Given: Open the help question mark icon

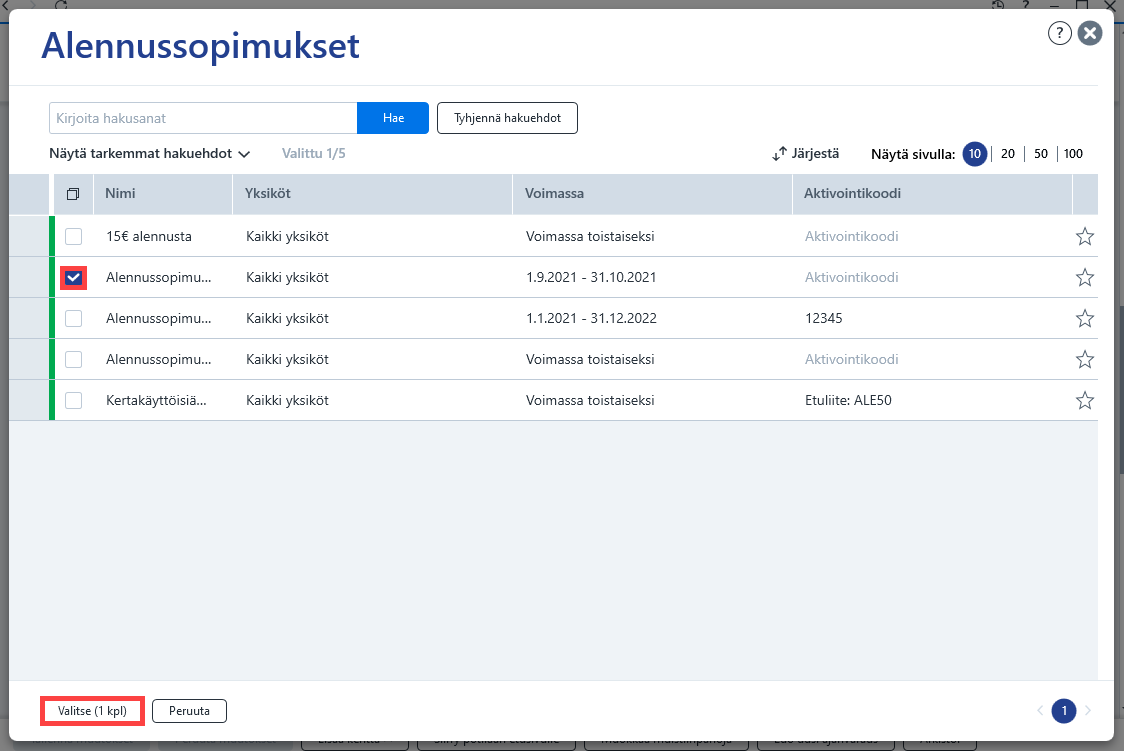Looking at the screenshot, I should click(x=1059, y=33).
